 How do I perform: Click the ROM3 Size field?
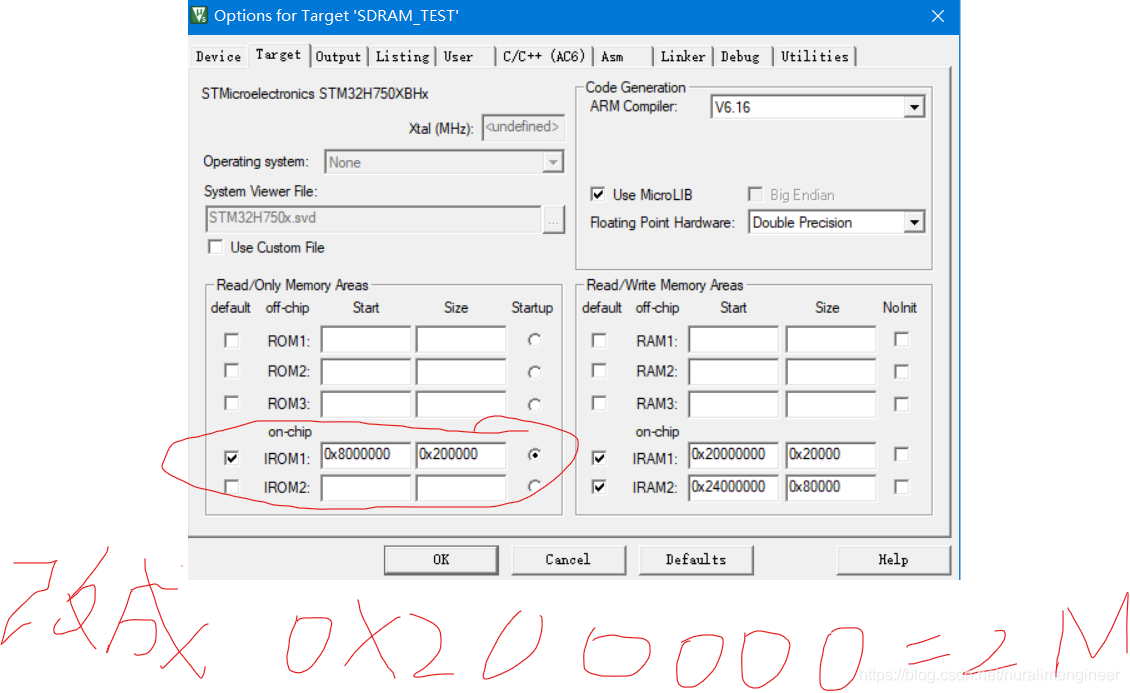tap(461, 403)
